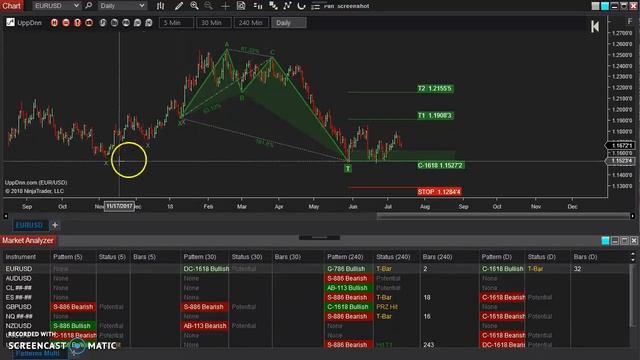Click DC-1618 Bullish cell in EURUSD row
640x360 pixels.
click(205, 269)
